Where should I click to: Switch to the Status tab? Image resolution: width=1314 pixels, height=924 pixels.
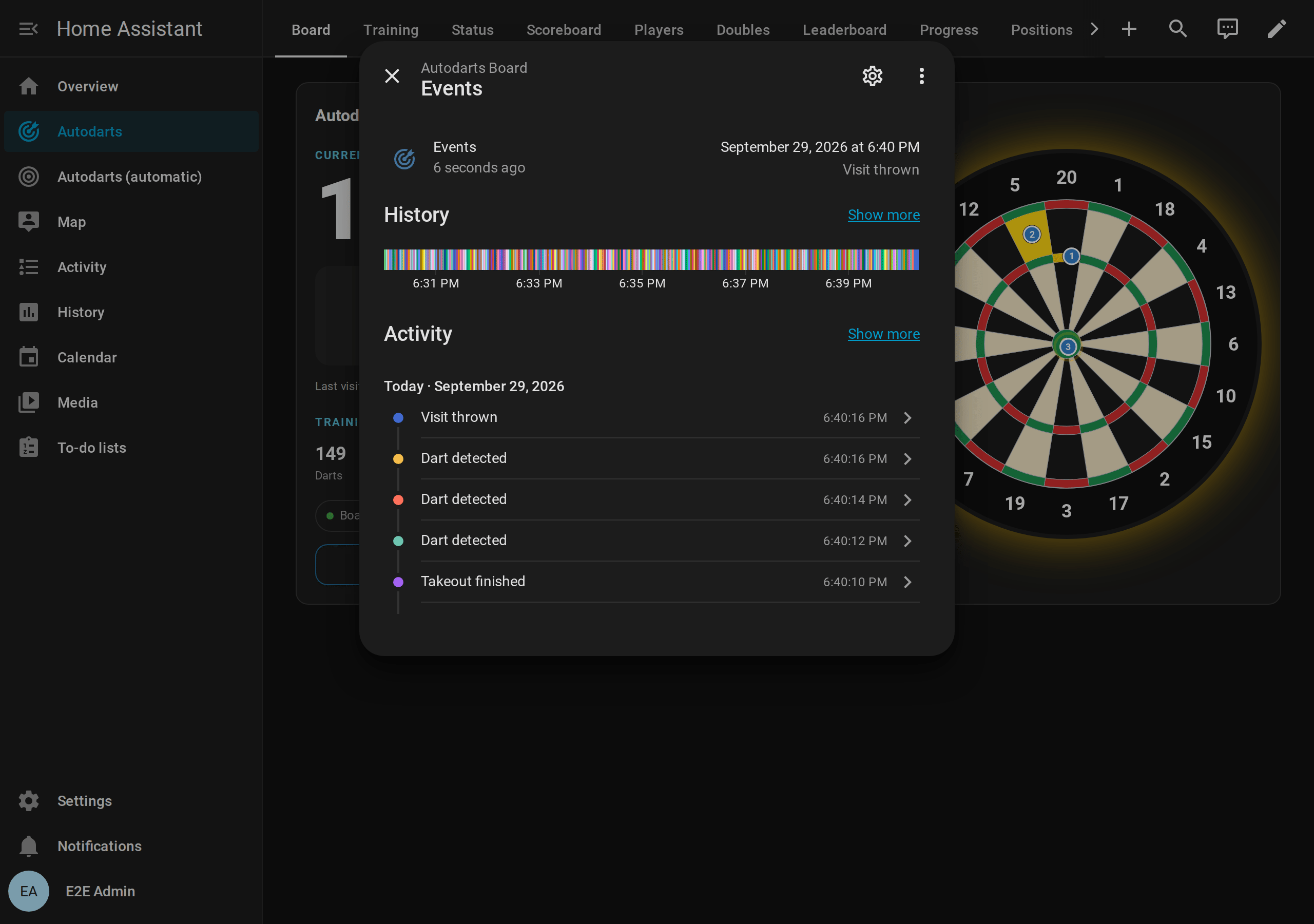[472, 30]
